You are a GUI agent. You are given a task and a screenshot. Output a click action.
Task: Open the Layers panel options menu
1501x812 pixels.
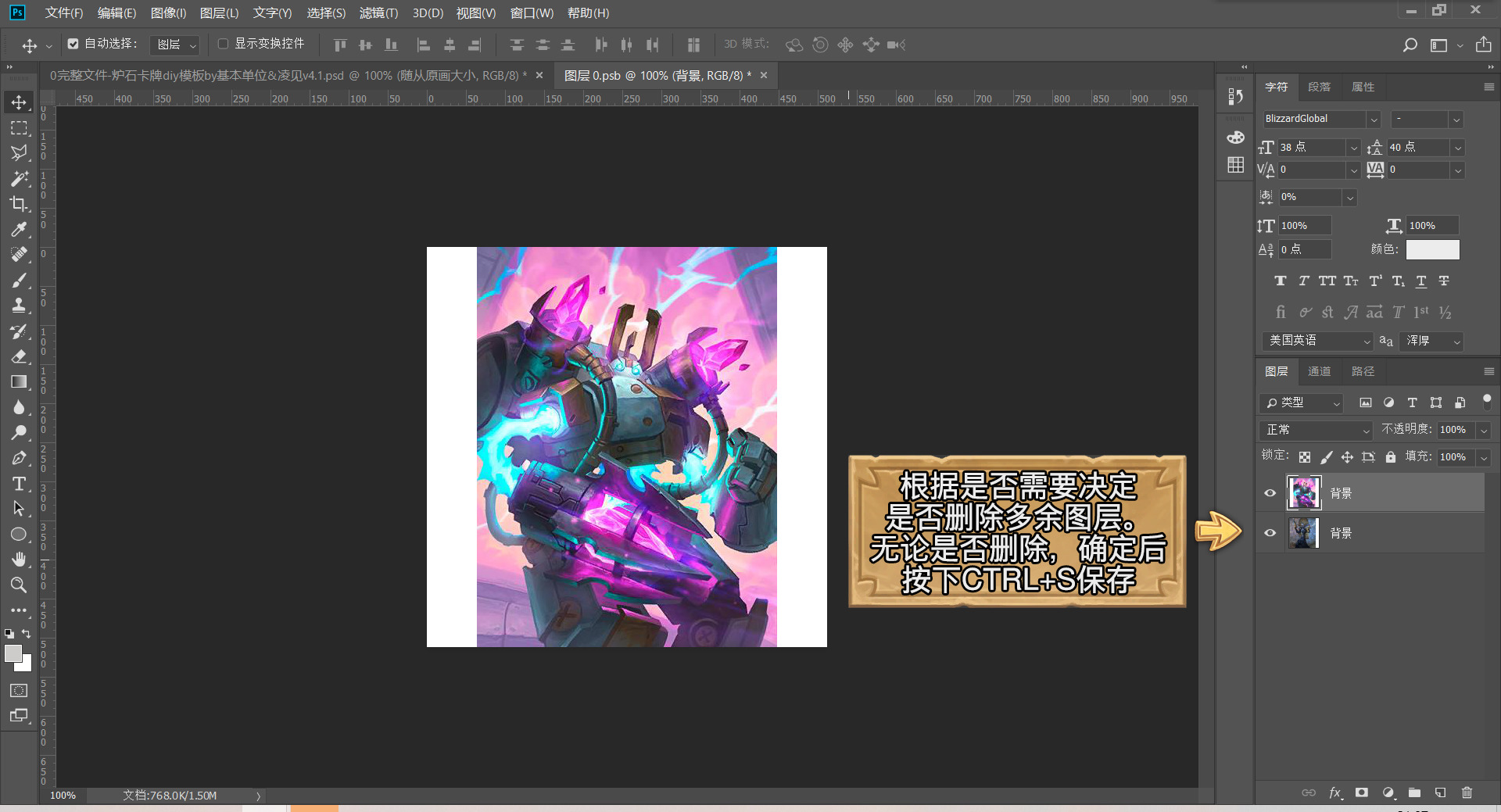coord(1488,371)
